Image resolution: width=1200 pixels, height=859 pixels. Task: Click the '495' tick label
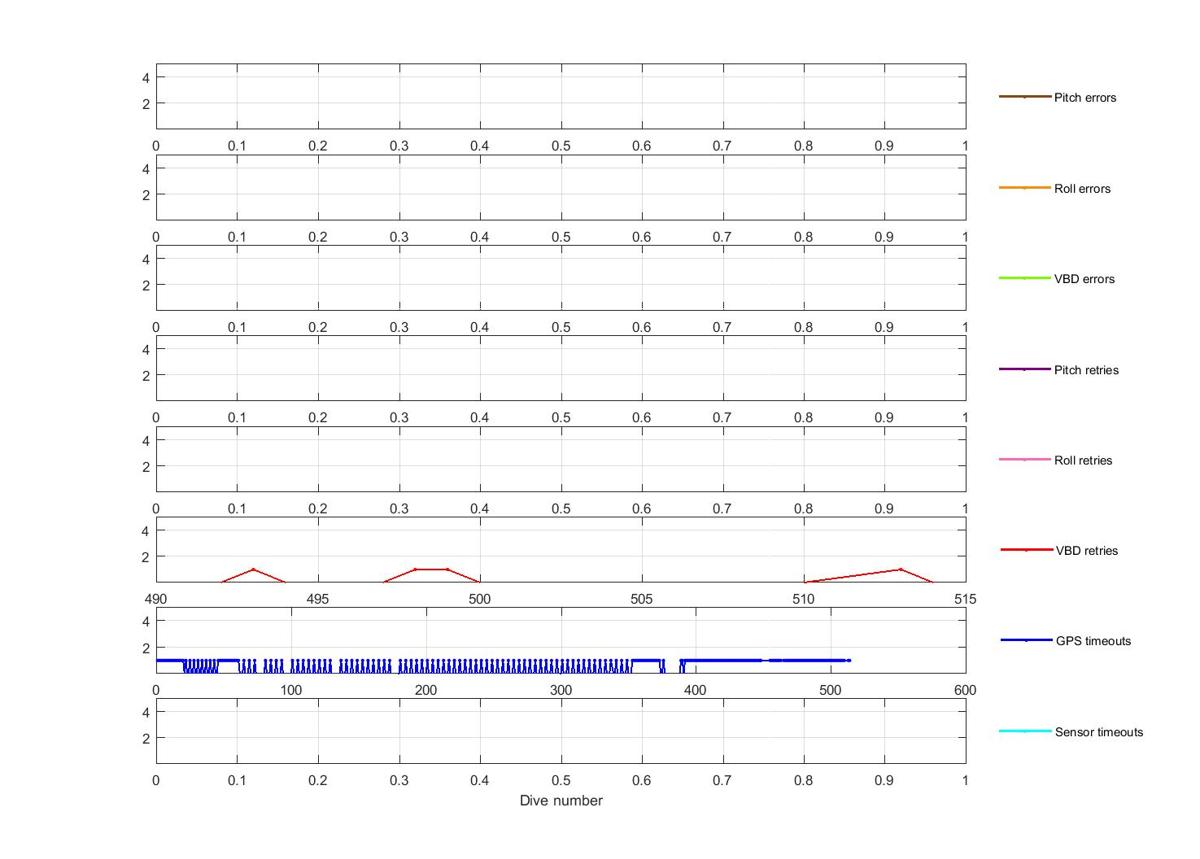pyautogui.click(x=317, y=599)
